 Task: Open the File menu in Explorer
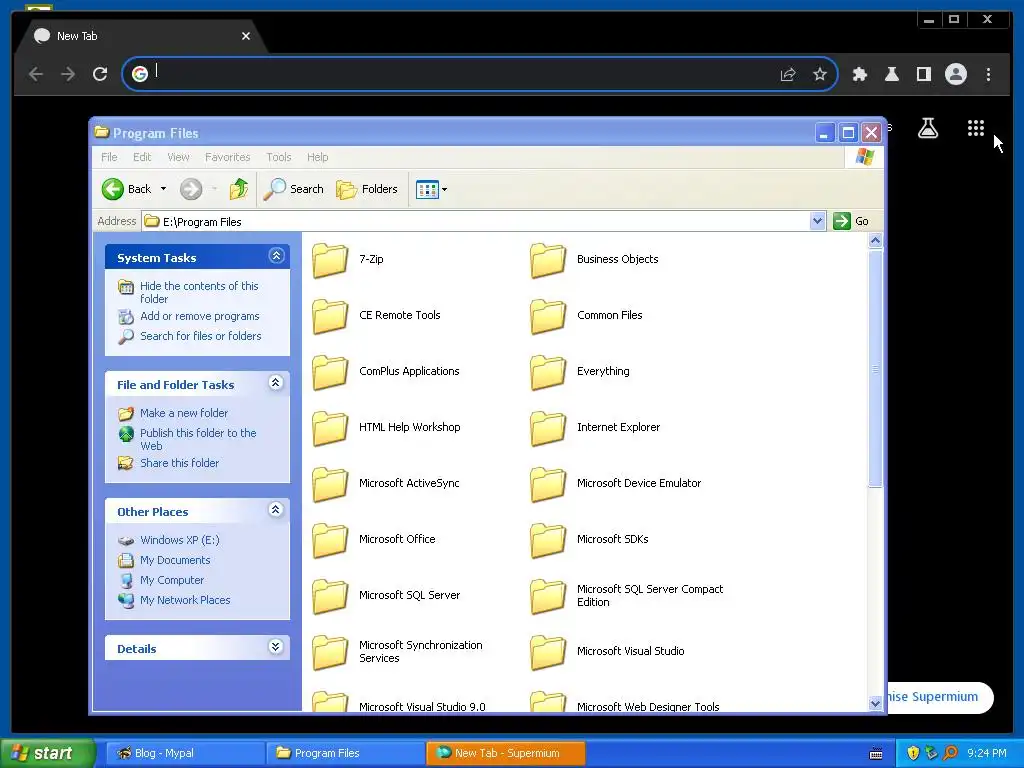(109, 157)
